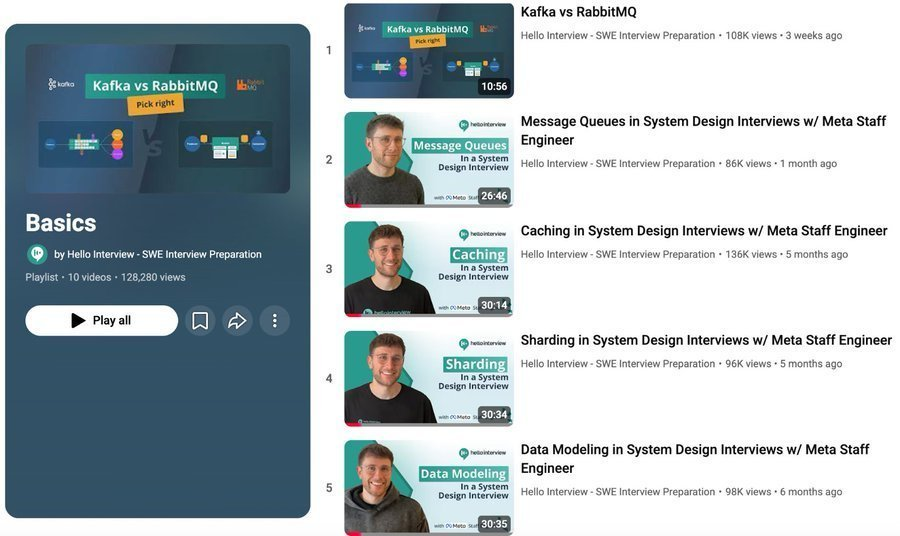
Task: Click the 26:46 duration badge
Action: point(494,196)
